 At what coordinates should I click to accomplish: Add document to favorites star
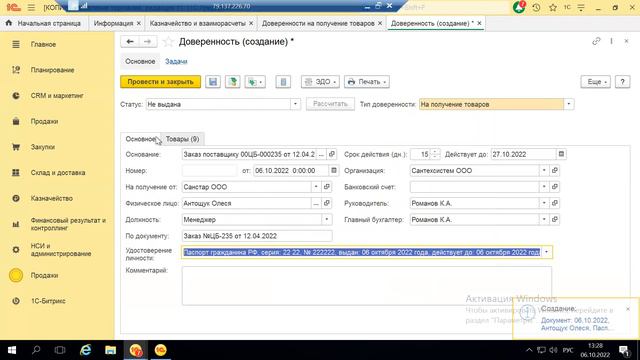click(x=168, y=42)
